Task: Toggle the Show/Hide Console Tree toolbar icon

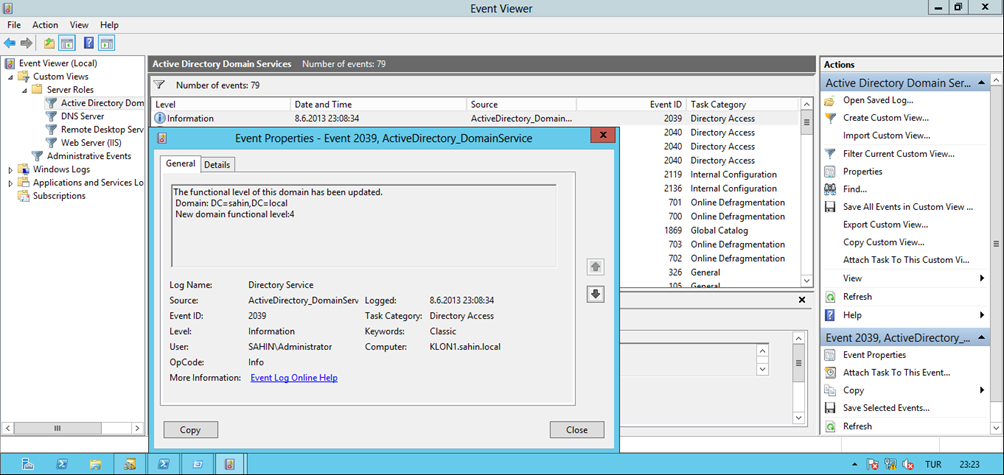Action: tap(66, 44)
